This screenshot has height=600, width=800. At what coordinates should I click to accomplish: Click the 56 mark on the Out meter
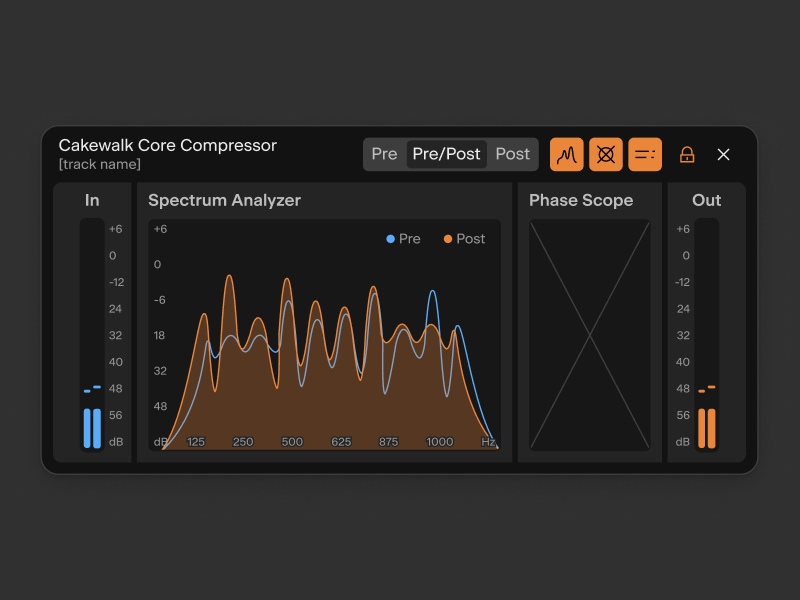(683, 415)
